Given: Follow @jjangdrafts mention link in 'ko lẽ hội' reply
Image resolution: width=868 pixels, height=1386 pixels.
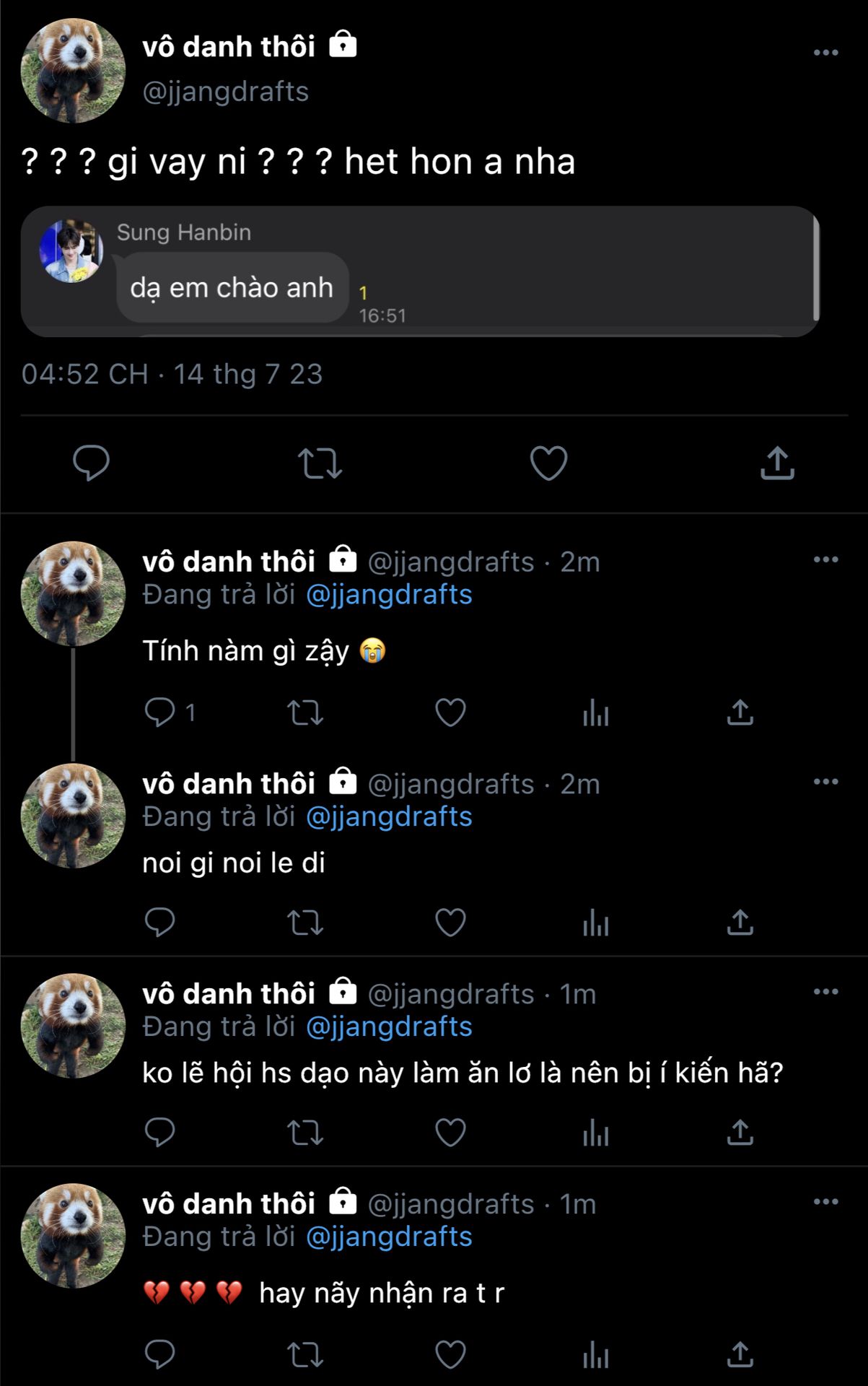Looking at the screenshot, I should click(x=389, y=1027).
